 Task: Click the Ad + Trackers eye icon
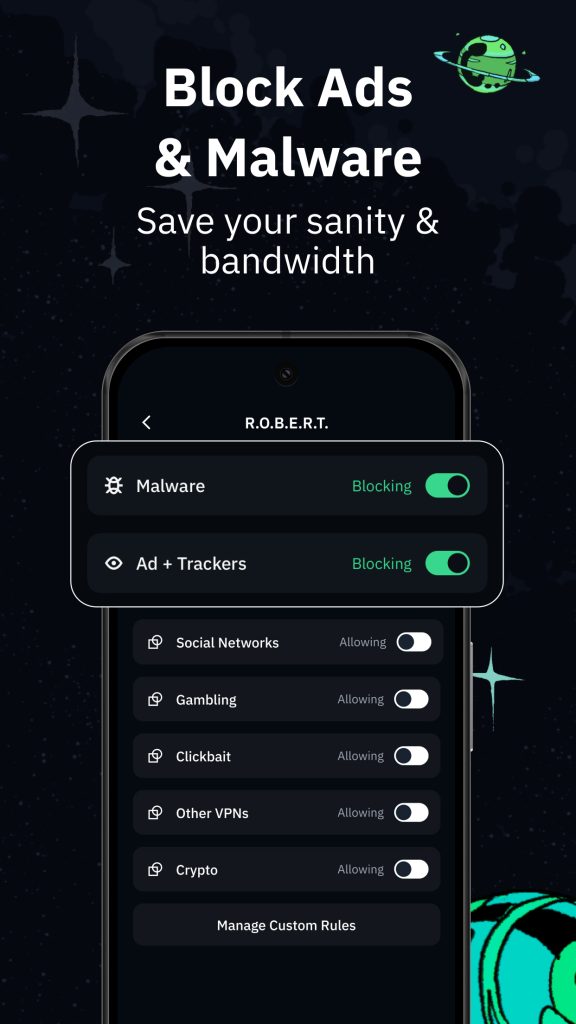114,563
